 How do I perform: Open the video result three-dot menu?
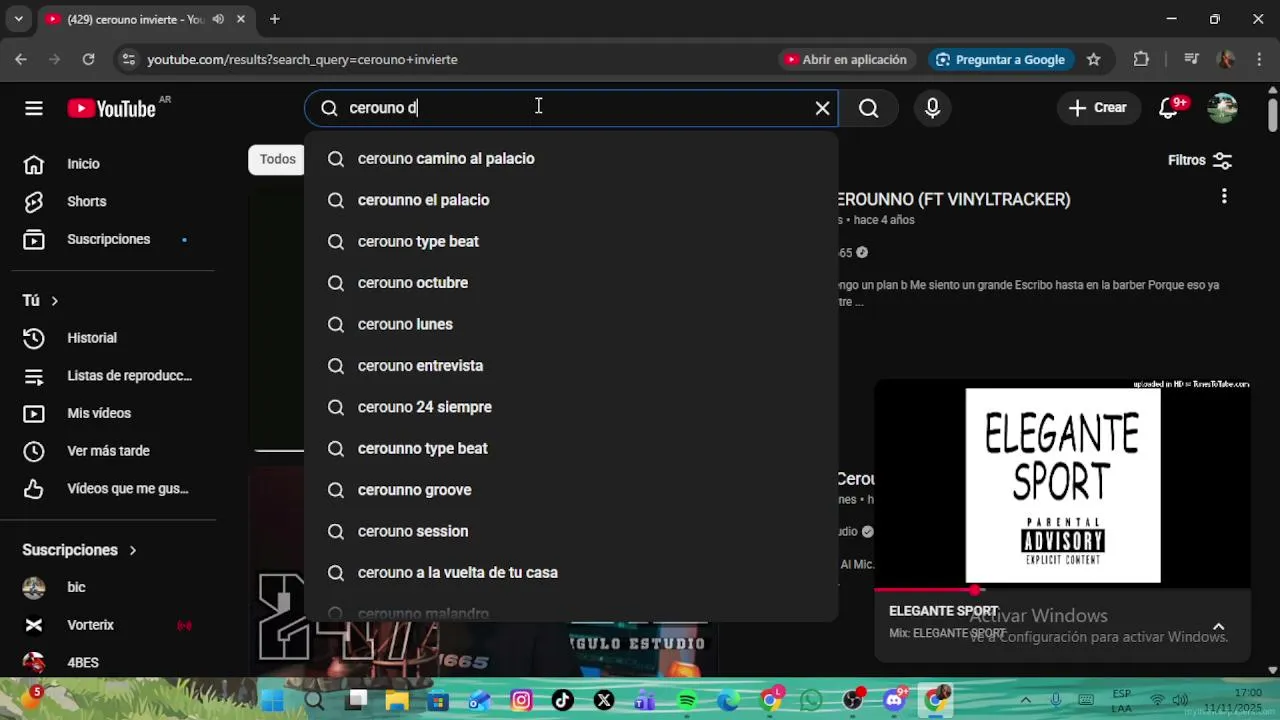pos(1224,197)
